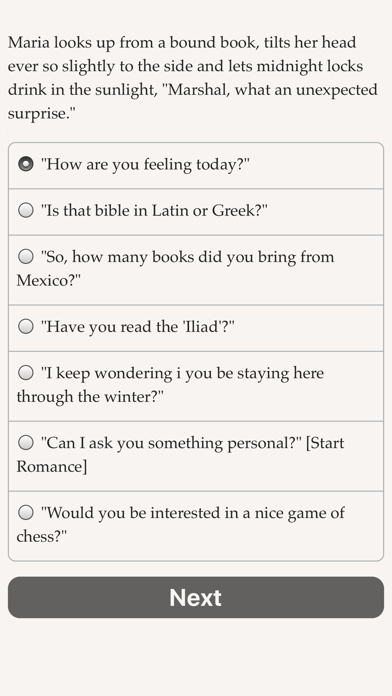The height and width of the screenshot is (696, 392).
Task: Tap the "I keep wondering" option text
Action: (x=182, y=373)
